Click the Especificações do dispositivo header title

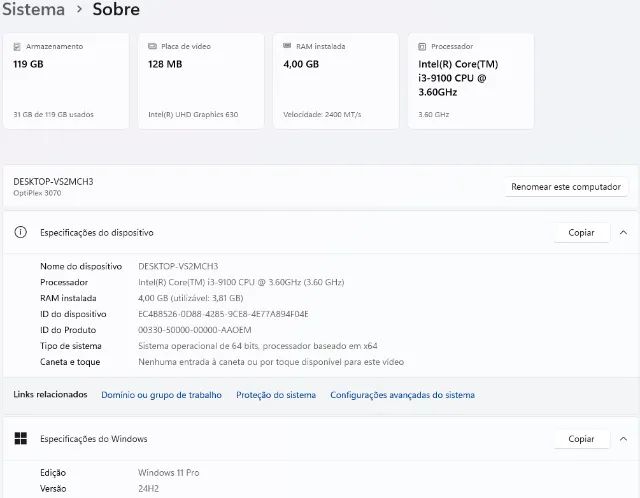[x=97, y=232]
